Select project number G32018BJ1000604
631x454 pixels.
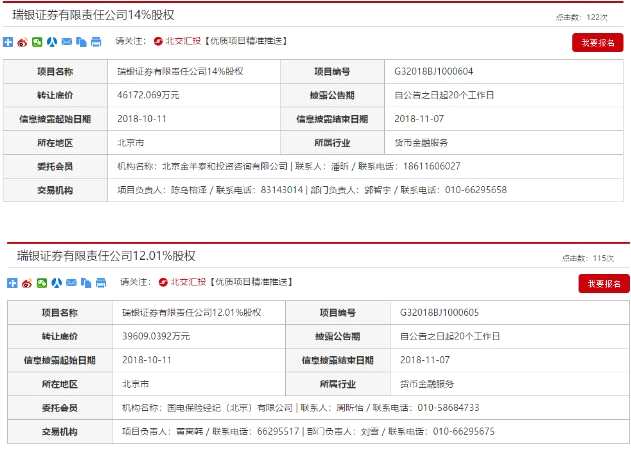click(434, 72)
